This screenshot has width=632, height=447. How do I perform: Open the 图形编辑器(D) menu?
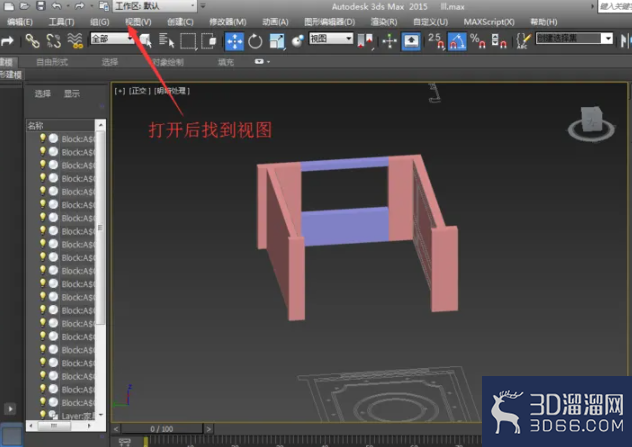tap(329, 22)
